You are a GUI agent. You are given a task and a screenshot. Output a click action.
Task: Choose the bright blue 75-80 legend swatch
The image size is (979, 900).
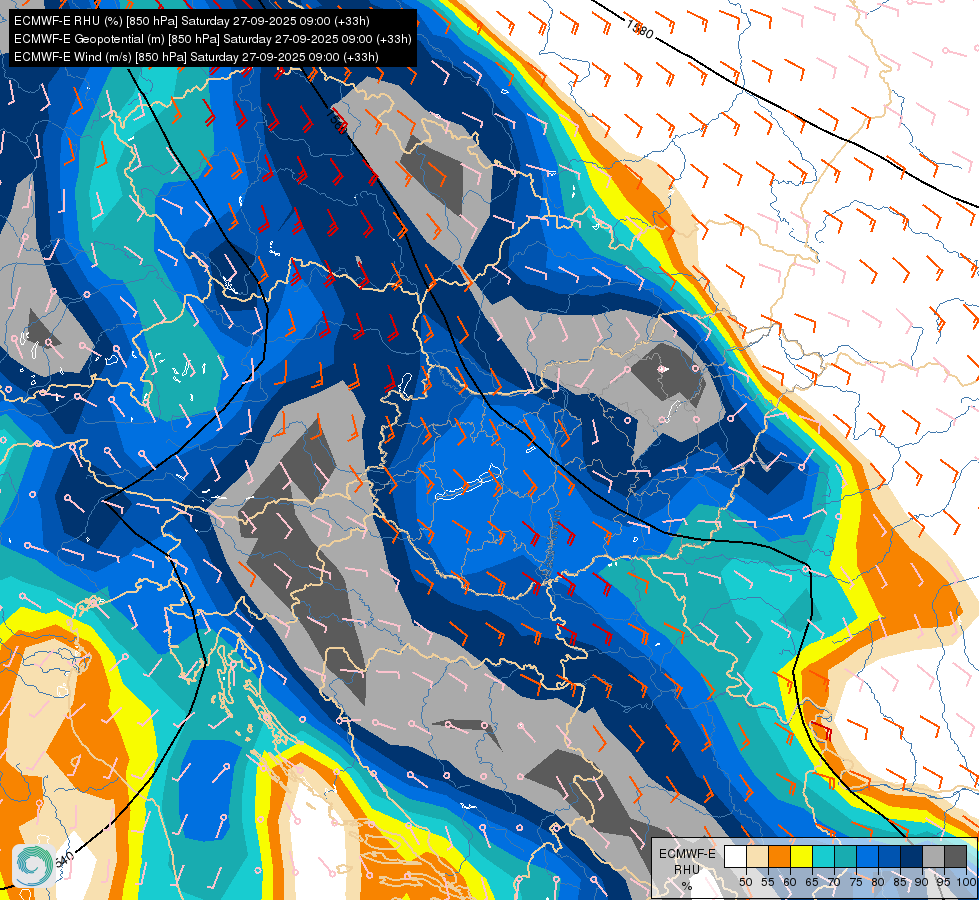pyautogui.click(x=867, y=856)
